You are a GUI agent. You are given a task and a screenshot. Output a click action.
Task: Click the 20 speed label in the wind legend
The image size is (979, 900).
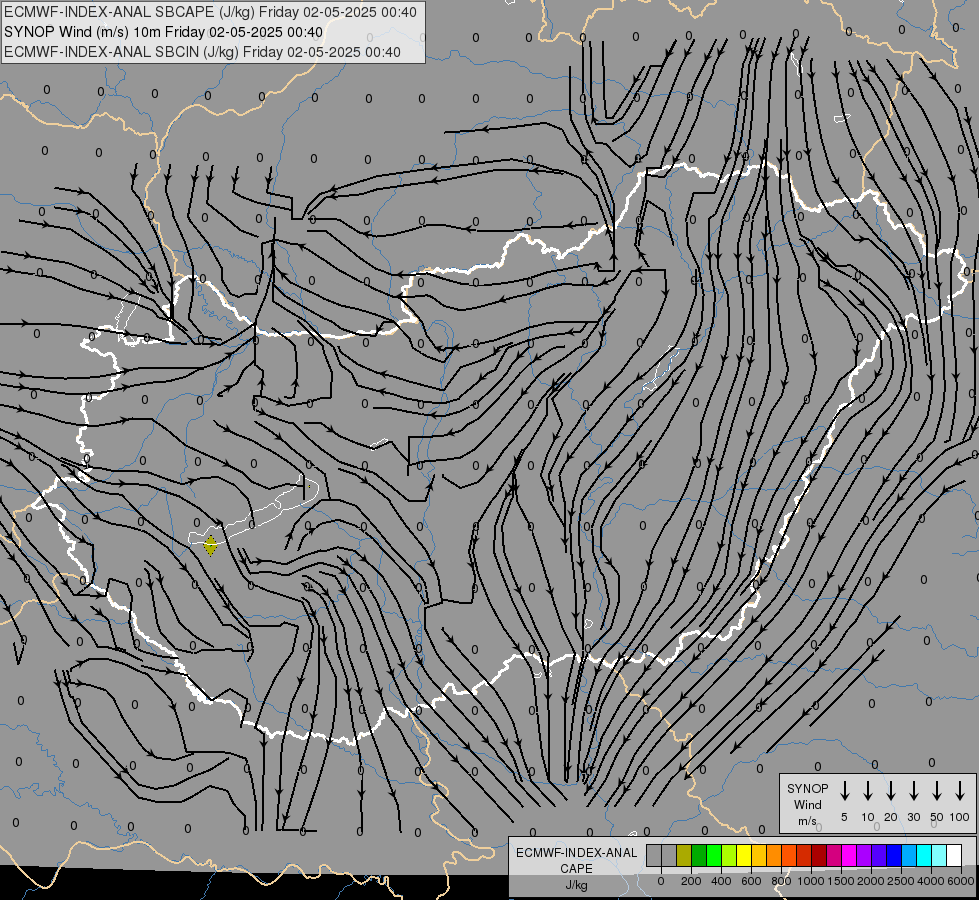(x=890, y=817)
